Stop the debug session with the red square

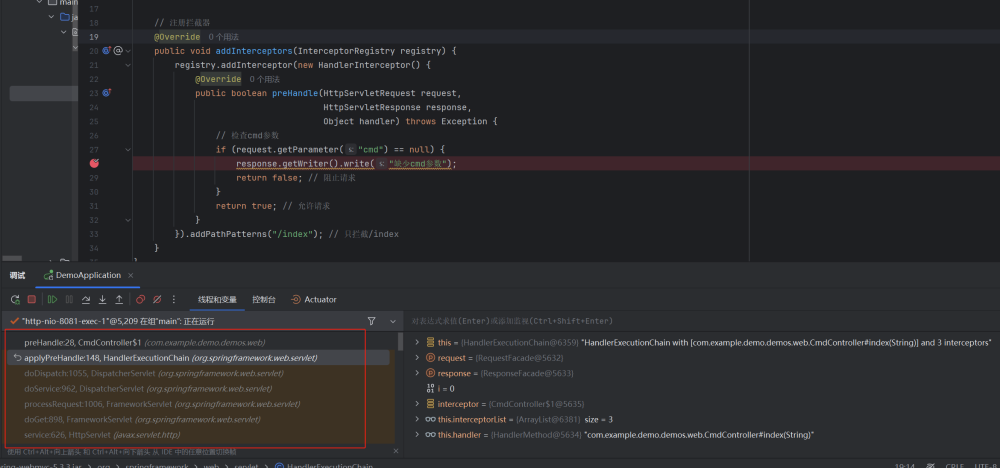pos(31,299)
